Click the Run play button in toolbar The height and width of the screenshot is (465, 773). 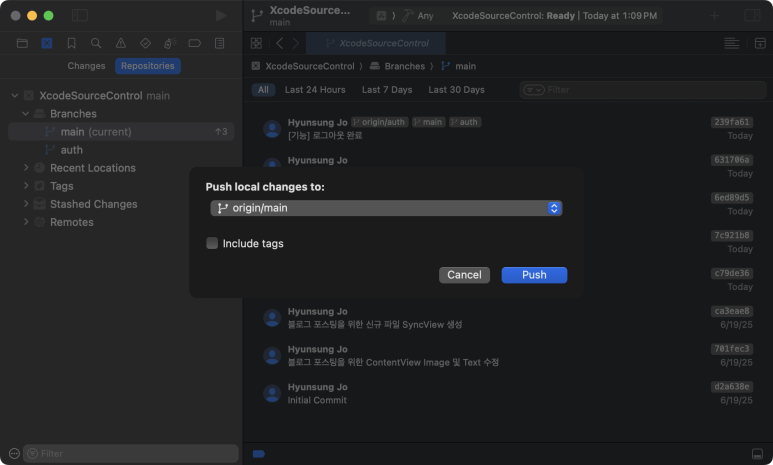tap(221, 15)
